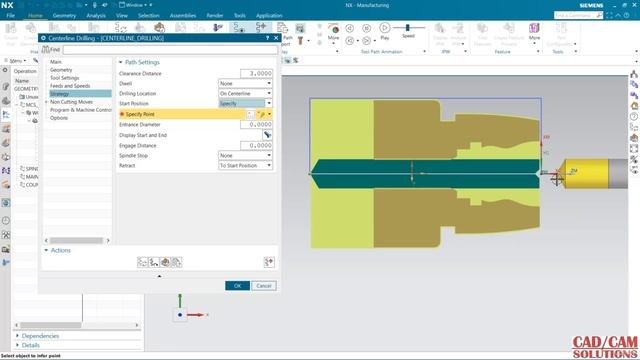
Task: Click the third icon in the Actions row
Action: coord(165,262)
